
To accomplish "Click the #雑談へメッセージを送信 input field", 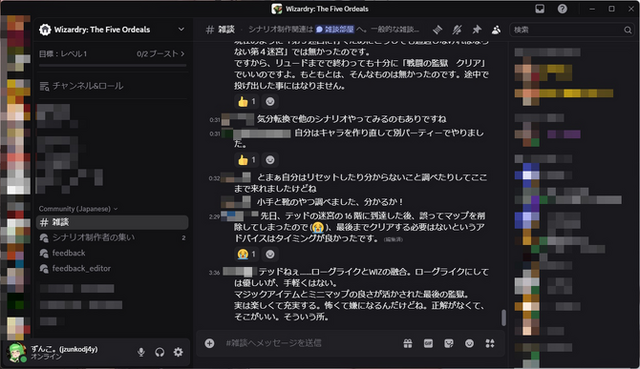I will pos(310,343).
